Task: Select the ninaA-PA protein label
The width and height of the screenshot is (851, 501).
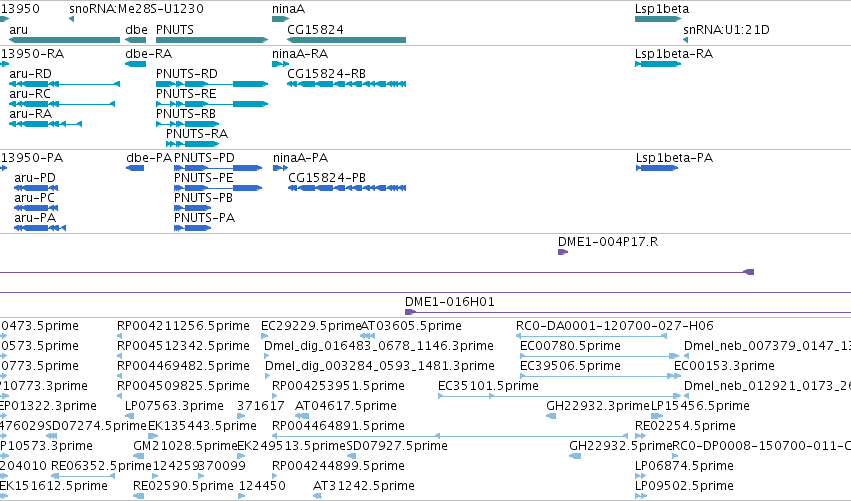Action: click(x=301, y=158)
